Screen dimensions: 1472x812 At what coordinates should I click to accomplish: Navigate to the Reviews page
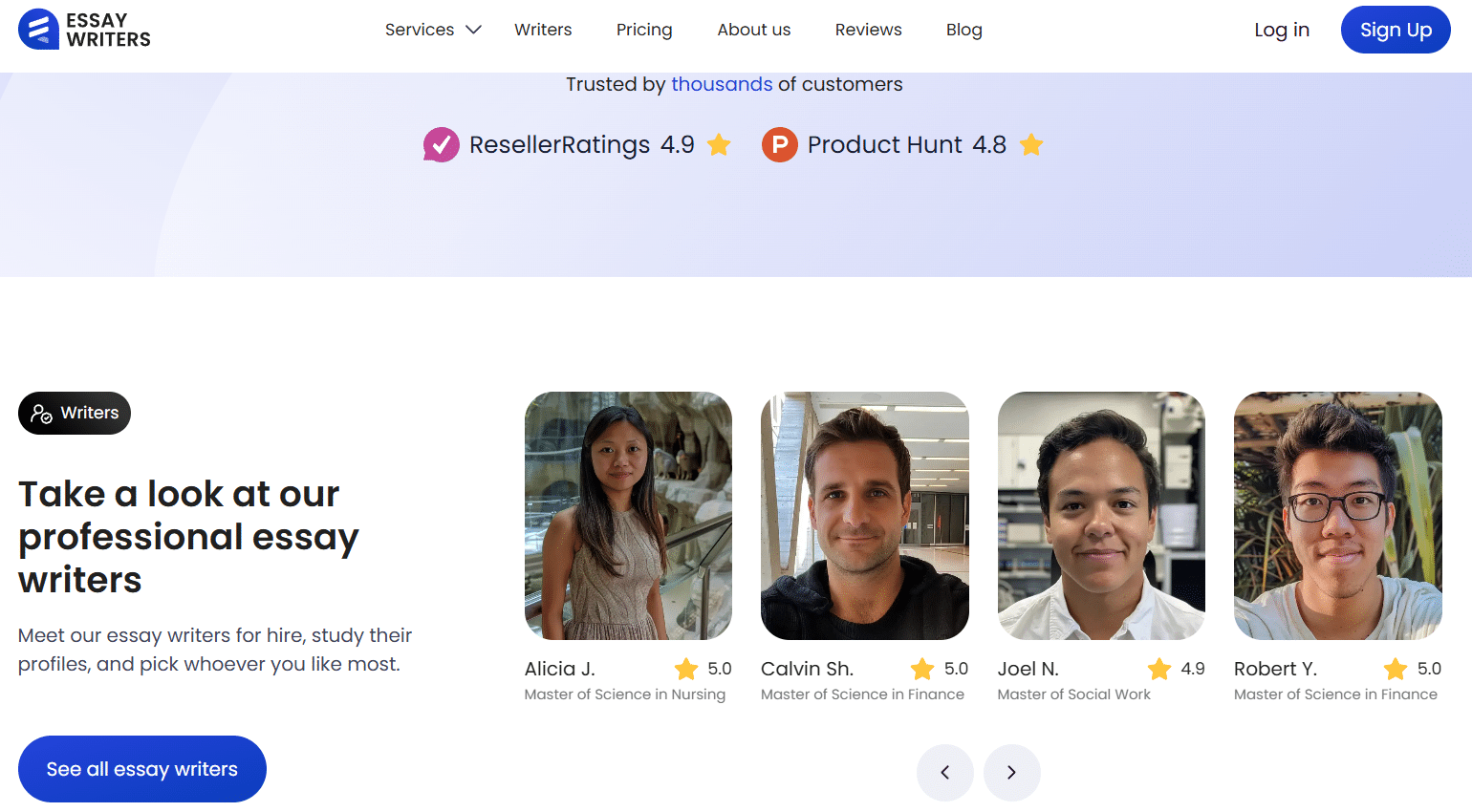coord(868,30)
